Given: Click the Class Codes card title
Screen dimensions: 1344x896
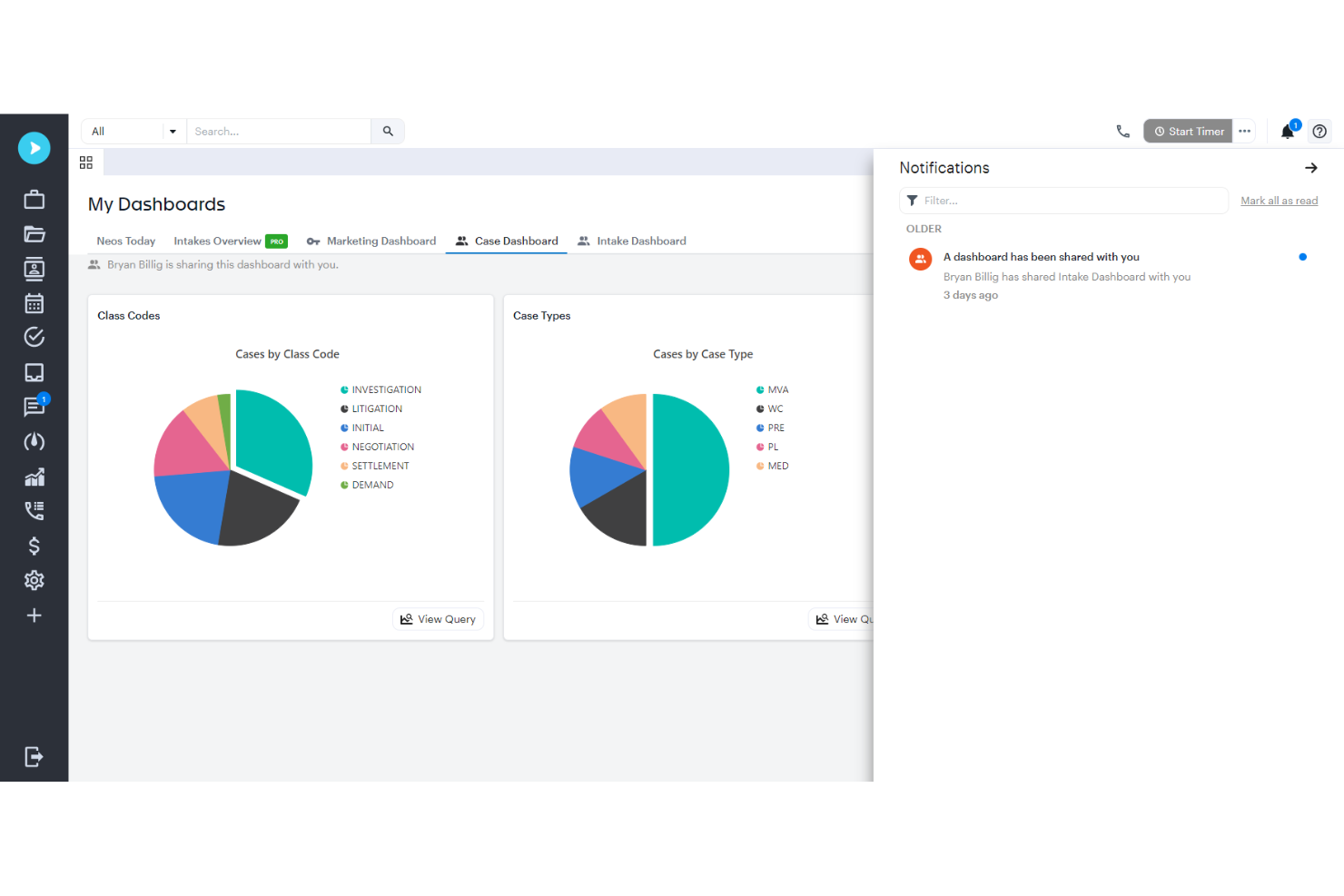Looking at the screenshot, I should [x=129, y=316].
